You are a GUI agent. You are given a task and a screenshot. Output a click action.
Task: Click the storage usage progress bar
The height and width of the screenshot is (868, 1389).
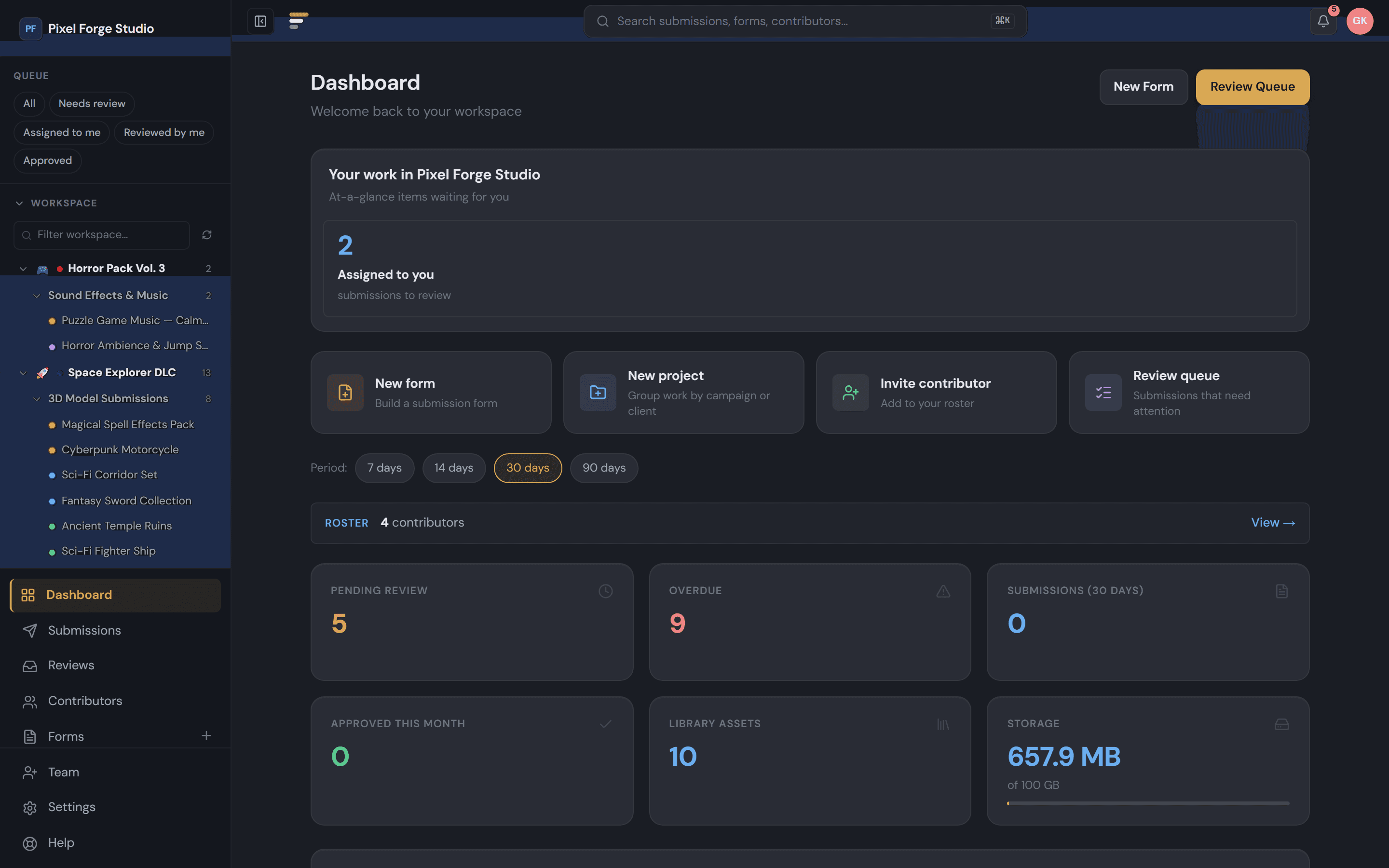1148,803
